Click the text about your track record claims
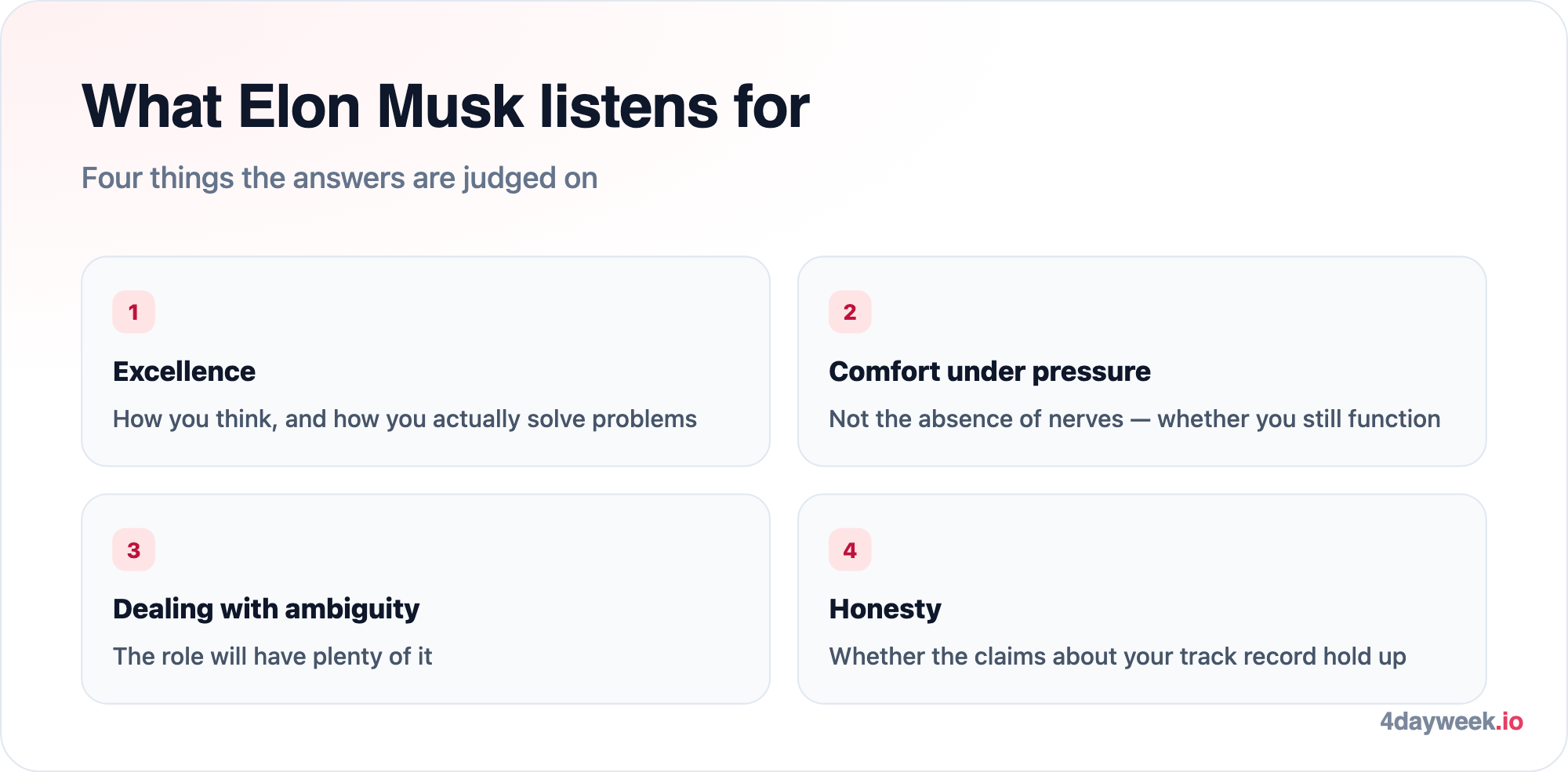 [x=1117, y=657]
